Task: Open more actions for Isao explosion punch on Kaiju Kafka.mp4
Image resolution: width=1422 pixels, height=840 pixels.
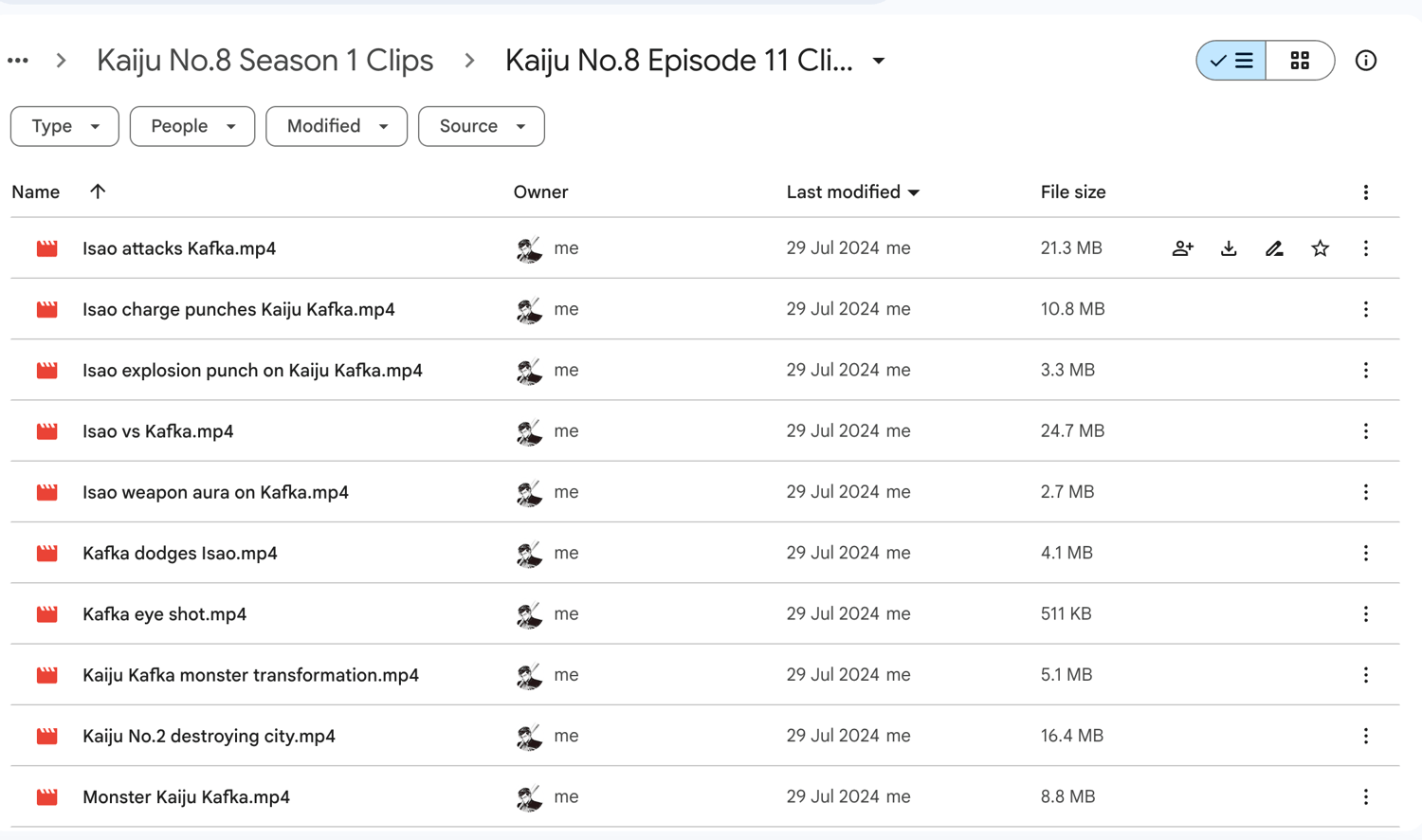Action: click(1366, 370)
